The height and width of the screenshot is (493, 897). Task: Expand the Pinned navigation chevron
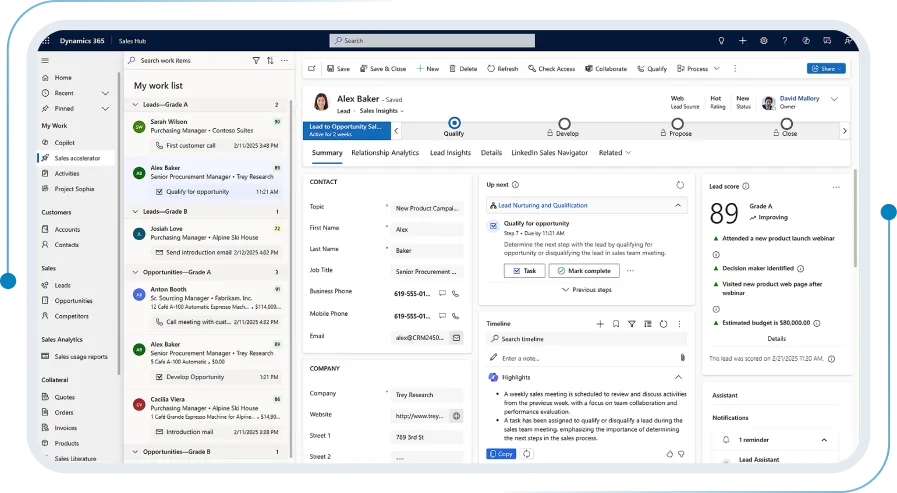click(105, 108)
